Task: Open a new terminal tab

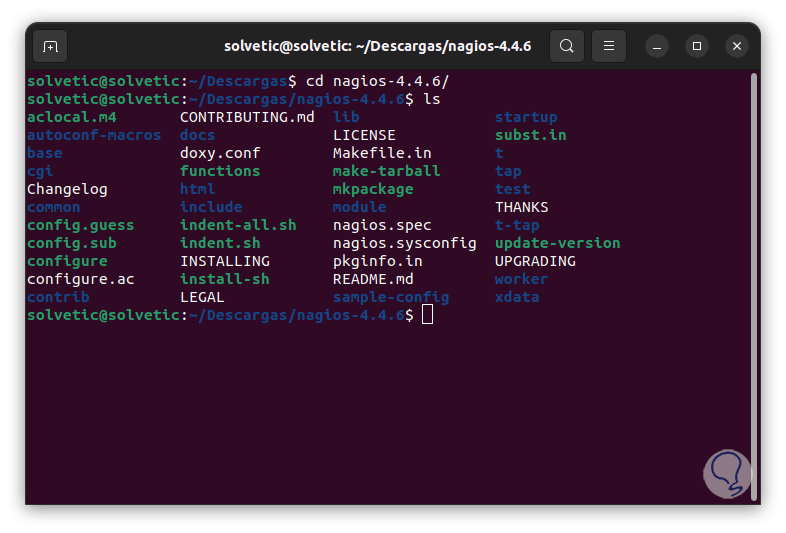Action: (50, 47)
